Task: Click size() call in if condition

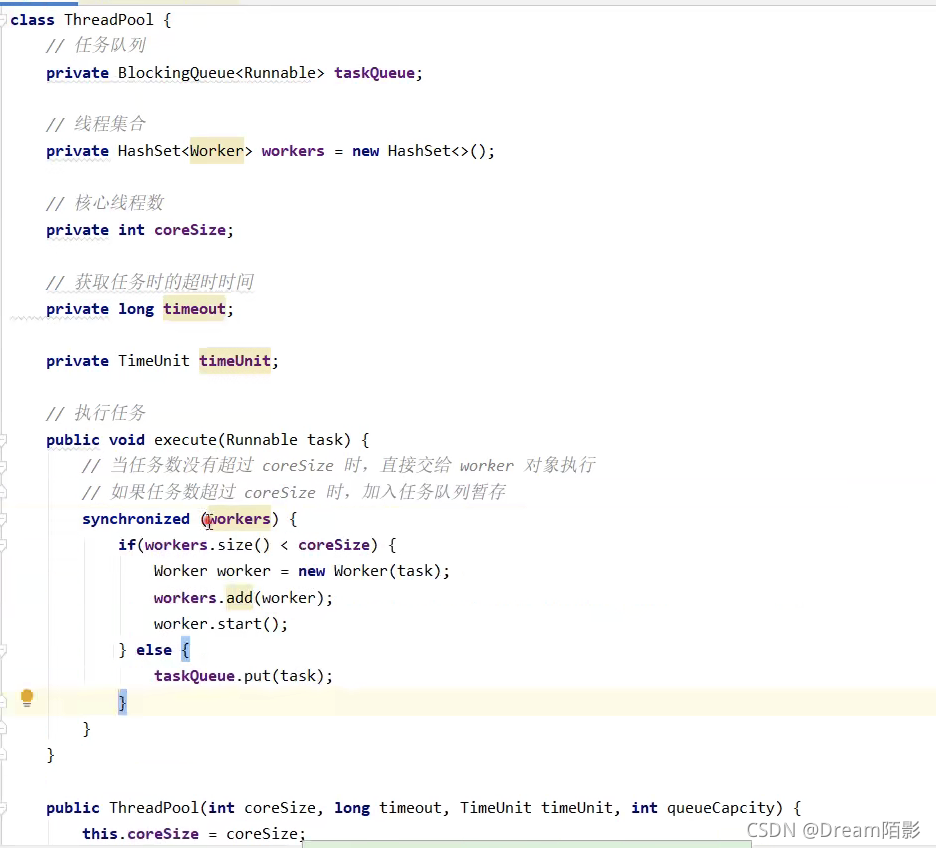Action: [244, 545]
